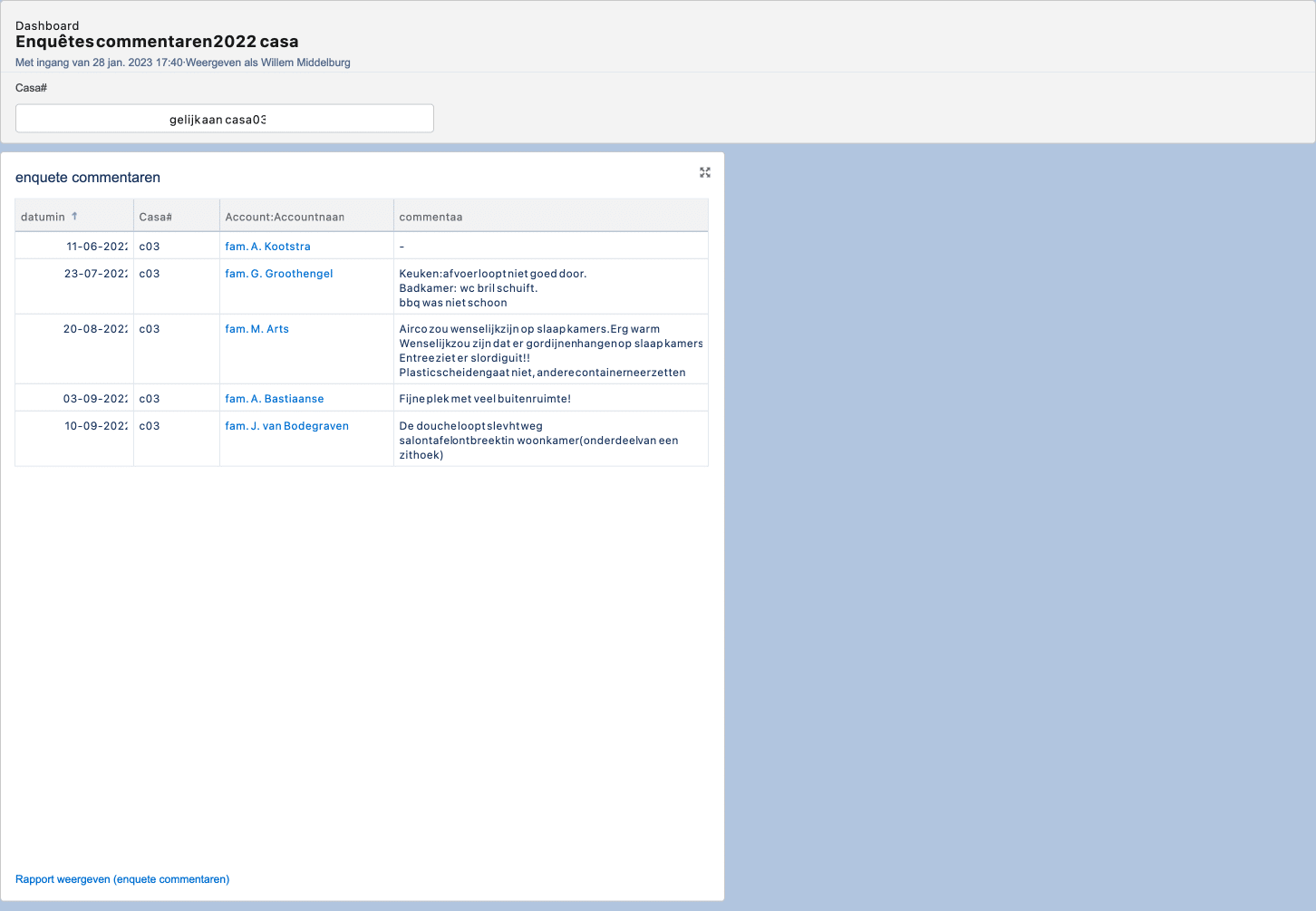Click the Dashboard label above the title
This screenshot has width=1316, height=911.
47,25
